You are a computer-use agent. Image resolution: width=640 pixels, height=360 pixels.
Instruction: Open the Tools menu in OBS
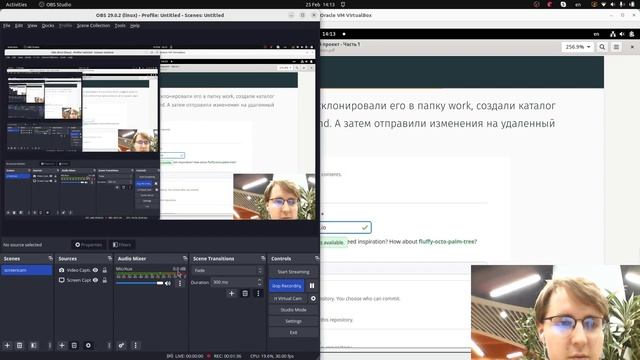pos(120,25)
